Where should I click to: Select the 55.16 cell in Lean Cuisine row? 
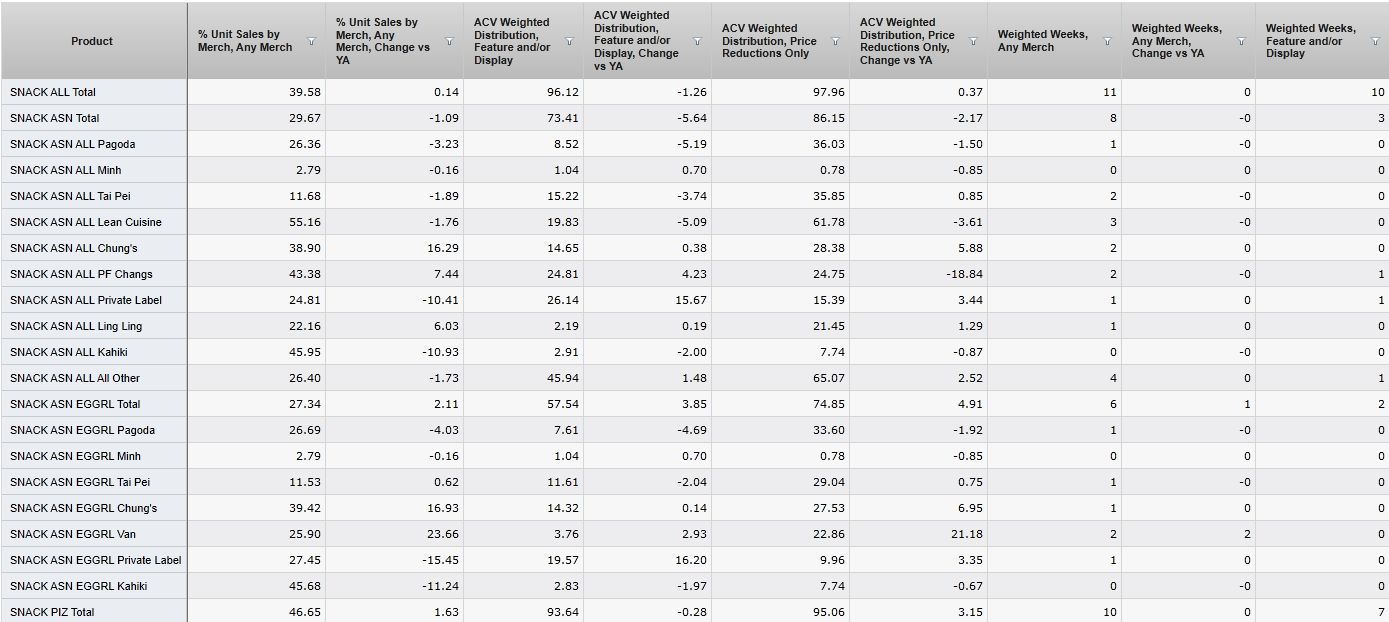coord(305,222)
